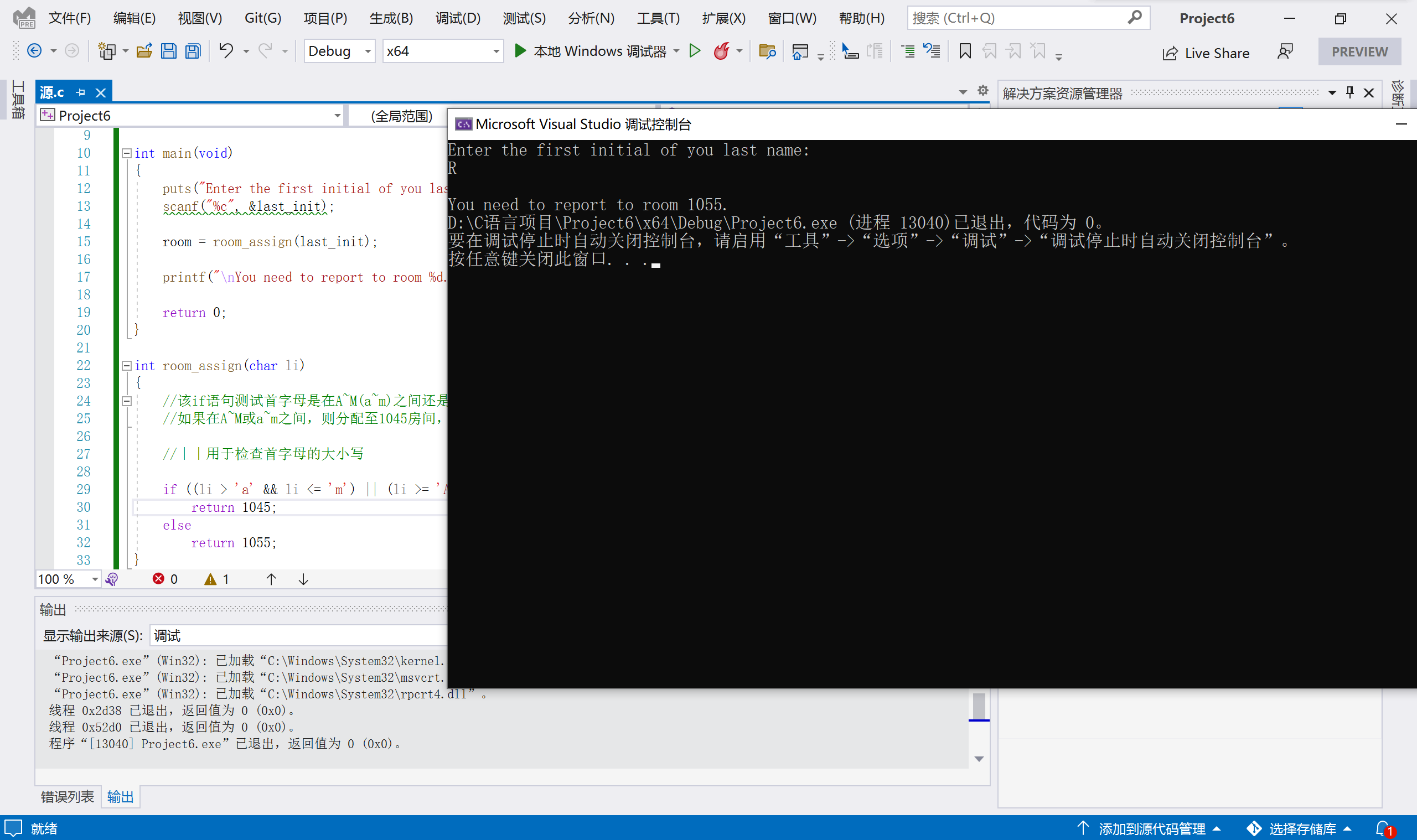Select the Debug configuration dropdown
The image size is (1417, 840).
coord(340,52)
